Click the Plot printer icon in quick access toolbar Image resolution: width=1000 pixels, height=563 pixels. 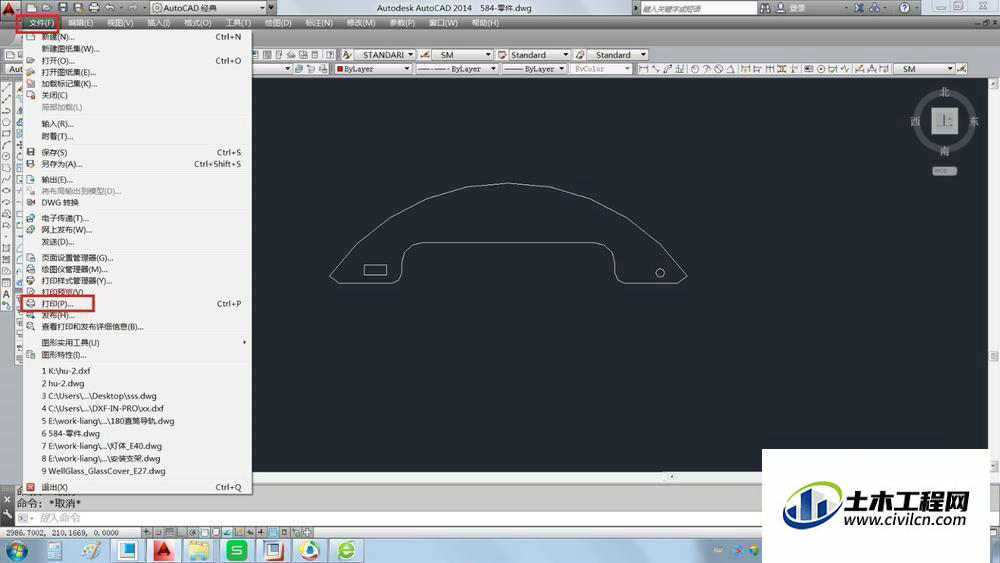(x=94, y=8)
